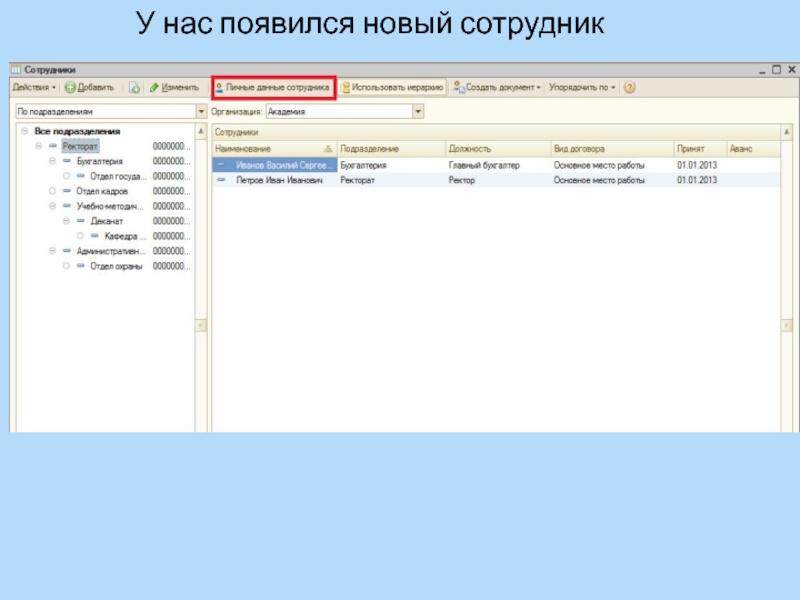Click row icon for Петров Иван Иванович
800x600 pixels.
[x=221, y=180]
